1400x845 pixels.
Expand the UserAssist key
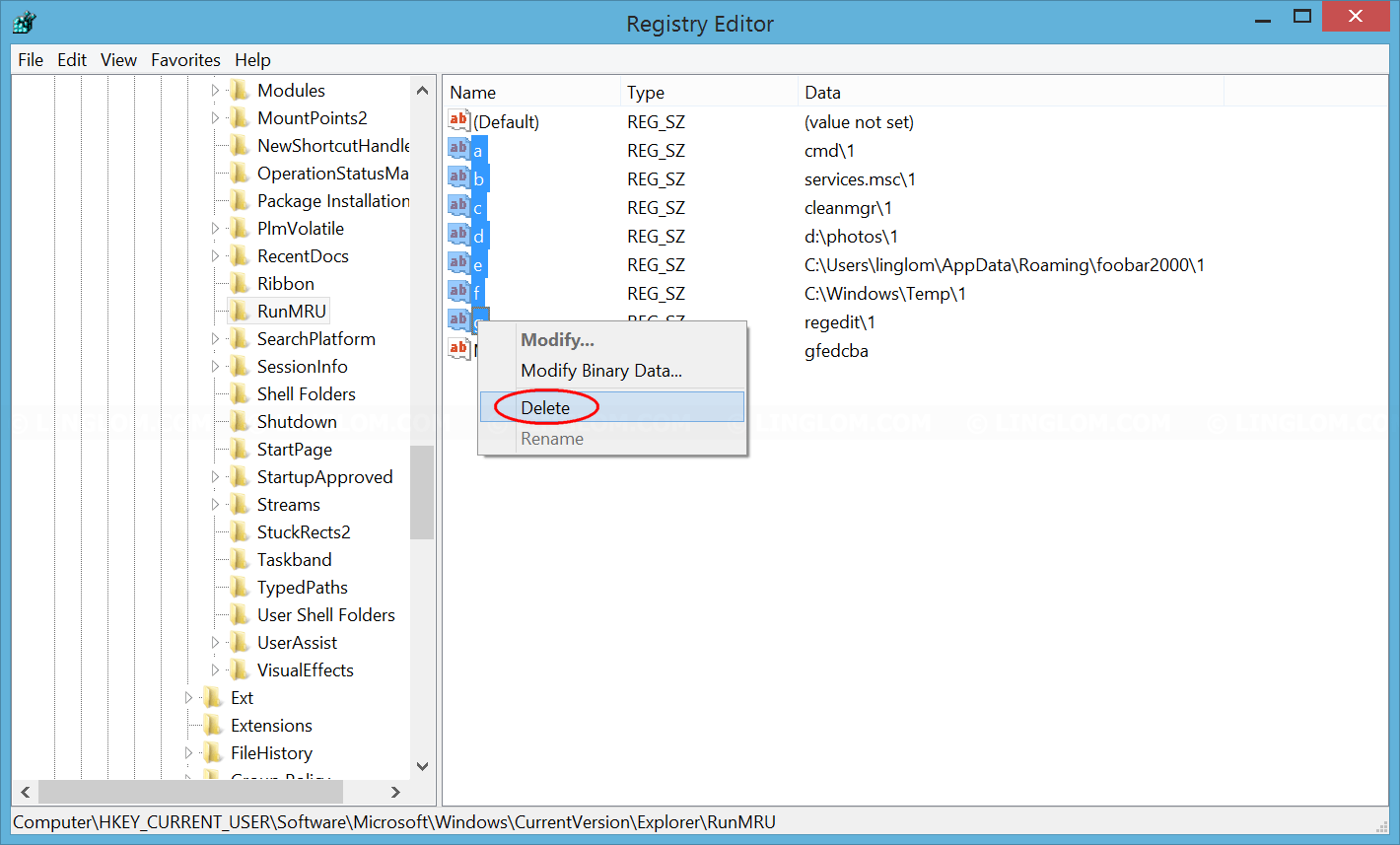click(216, 643)
